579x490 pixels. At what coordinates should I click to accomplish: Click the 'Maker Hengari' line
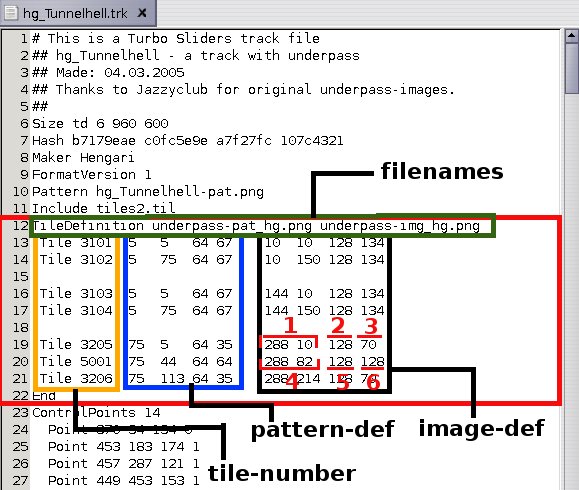point(83,158)
